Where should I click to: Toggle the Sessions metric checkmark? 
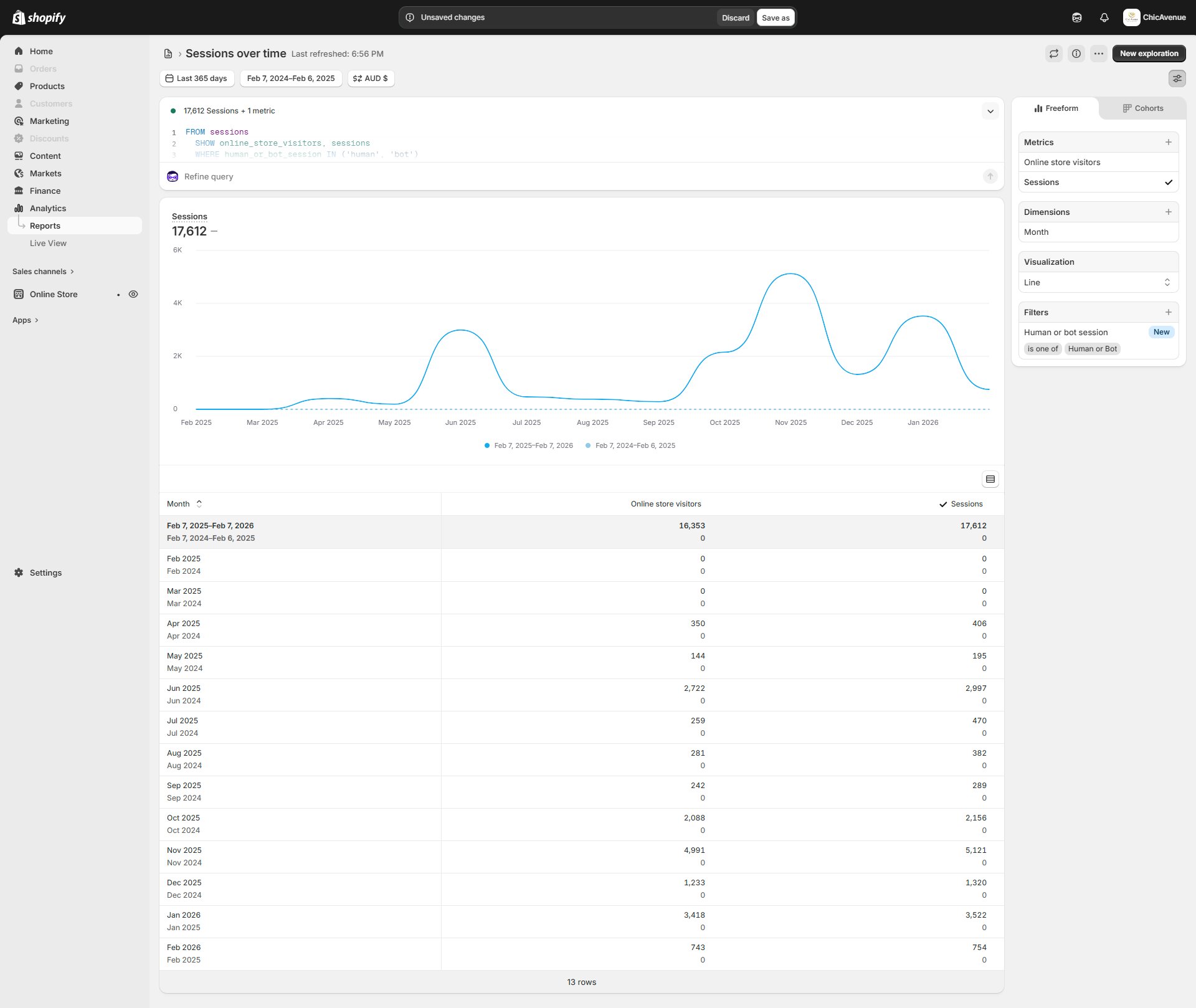click(x=1168, y=183)
